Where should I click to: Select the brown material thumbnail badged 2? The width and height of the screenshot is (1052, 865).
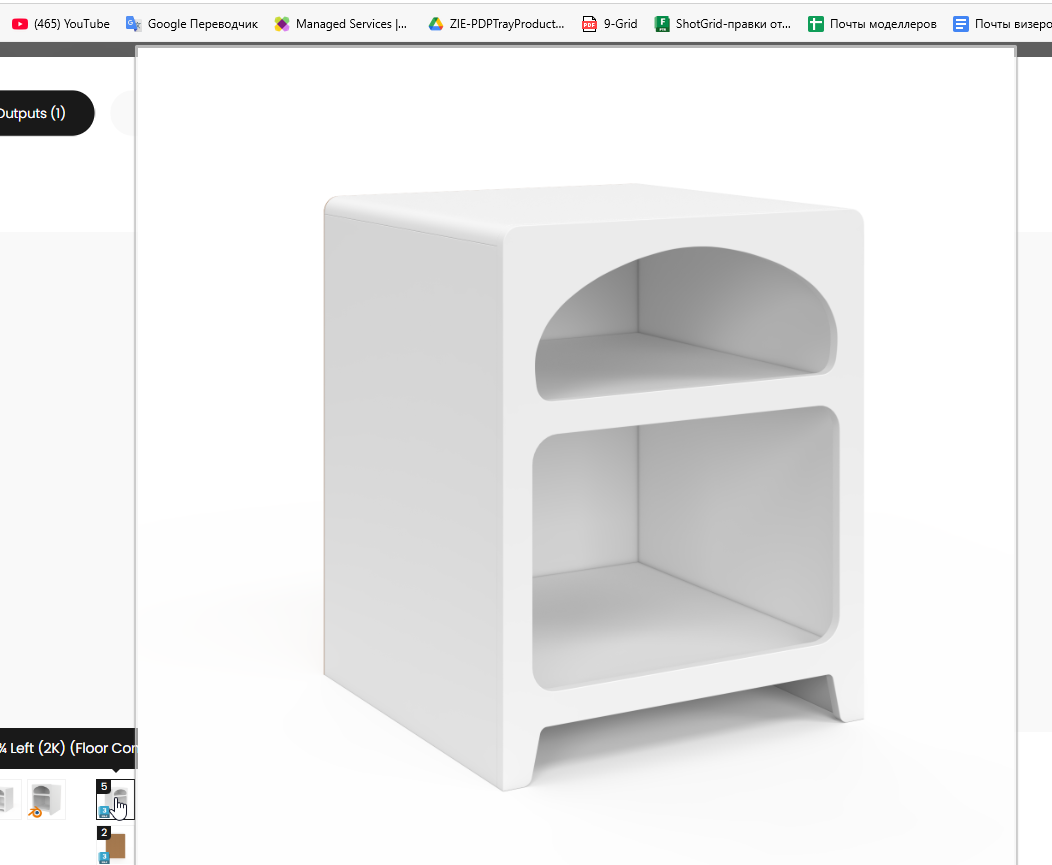[113, 845]
